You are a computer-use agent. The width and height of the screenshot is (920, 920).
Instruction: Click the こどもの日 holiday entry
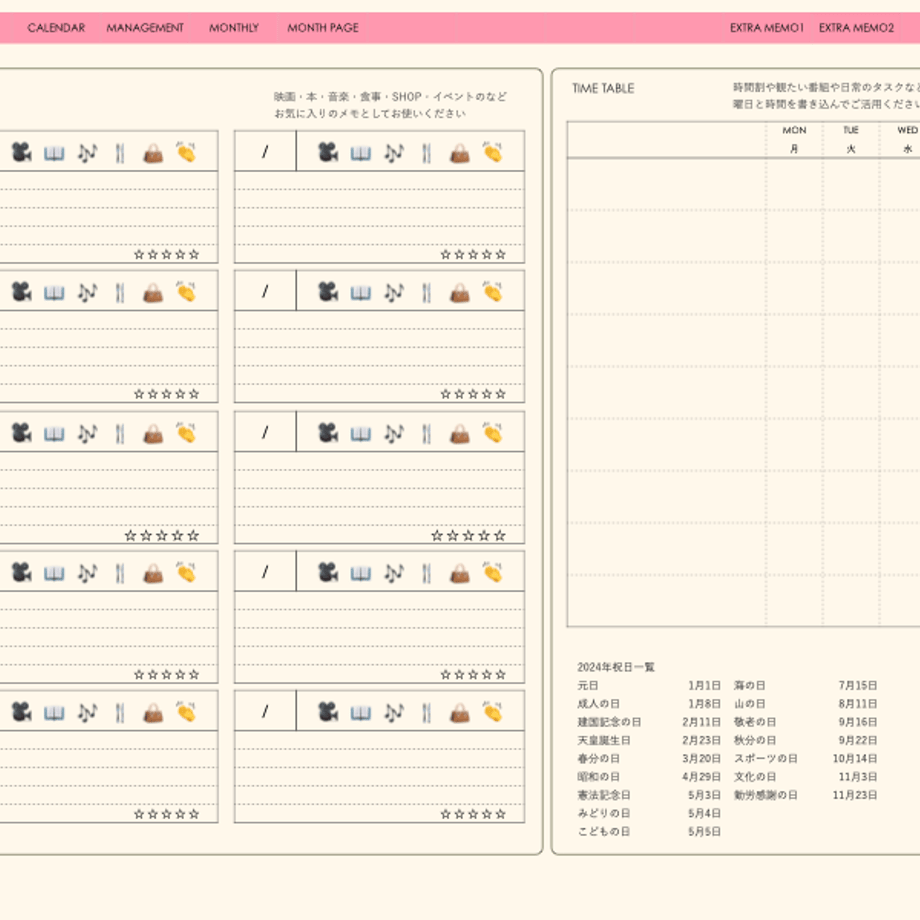[604, 831]
